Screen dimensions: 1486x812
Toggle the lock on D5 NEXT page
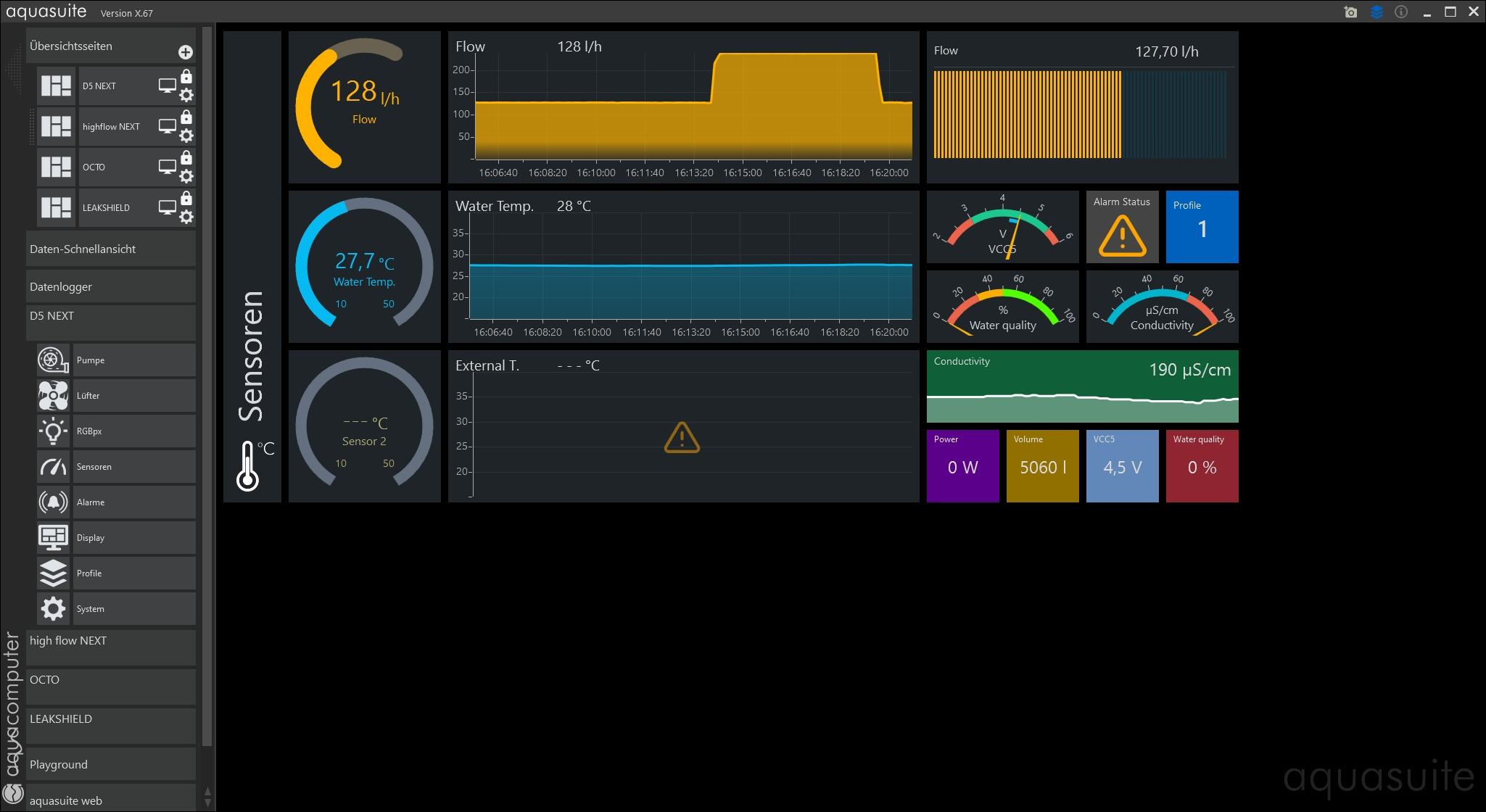(186, 76)
